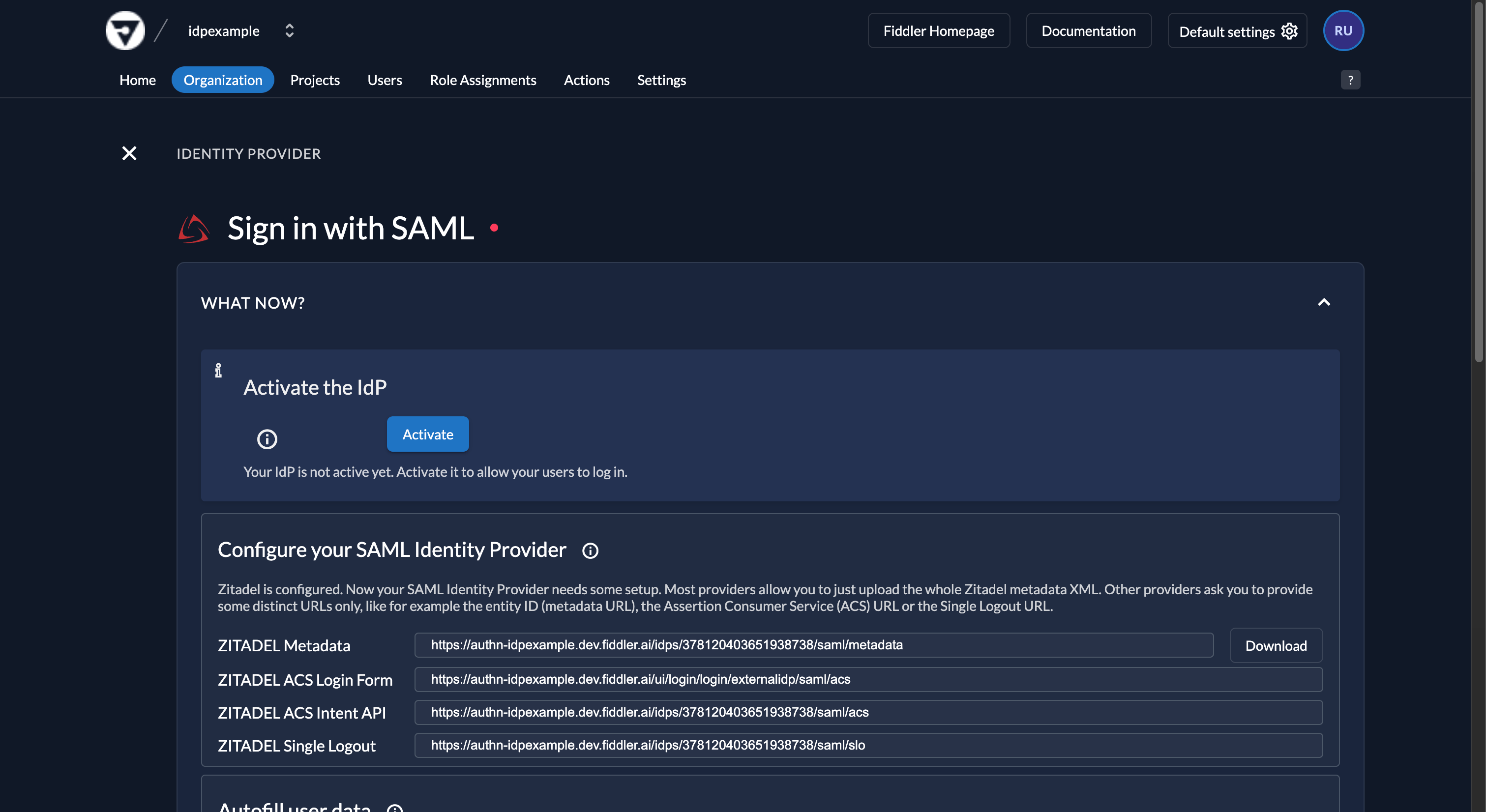Viewport: 1486px width, 812px height.
Task: Close the Identity Provider page with X
Action: 129,153
